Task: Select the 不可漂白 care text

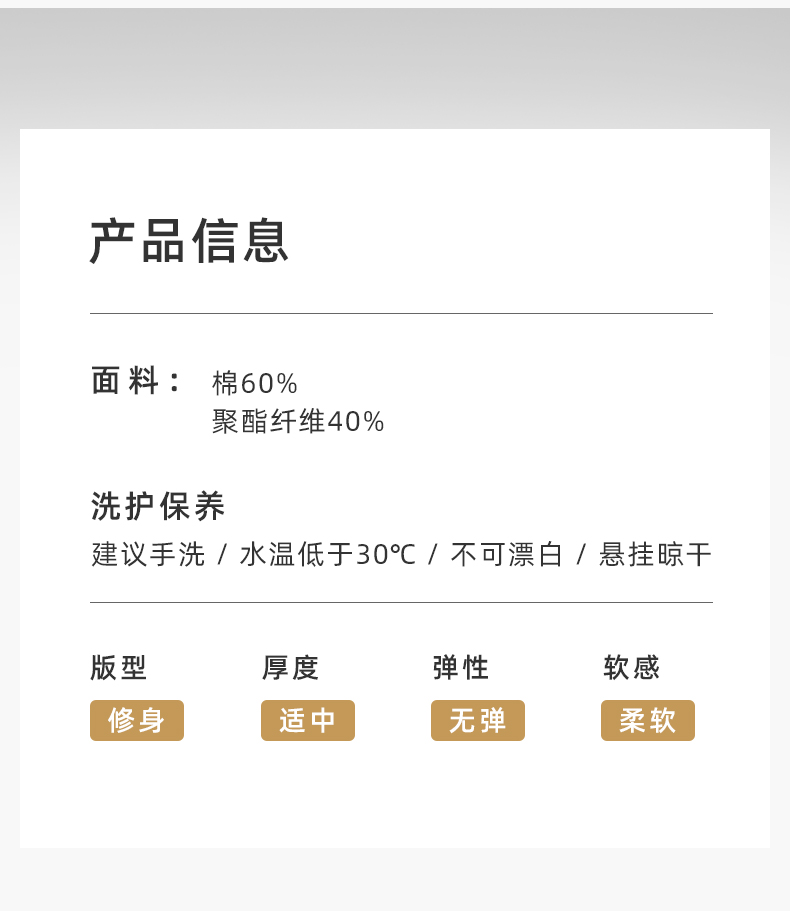Action: click(507, 554)
